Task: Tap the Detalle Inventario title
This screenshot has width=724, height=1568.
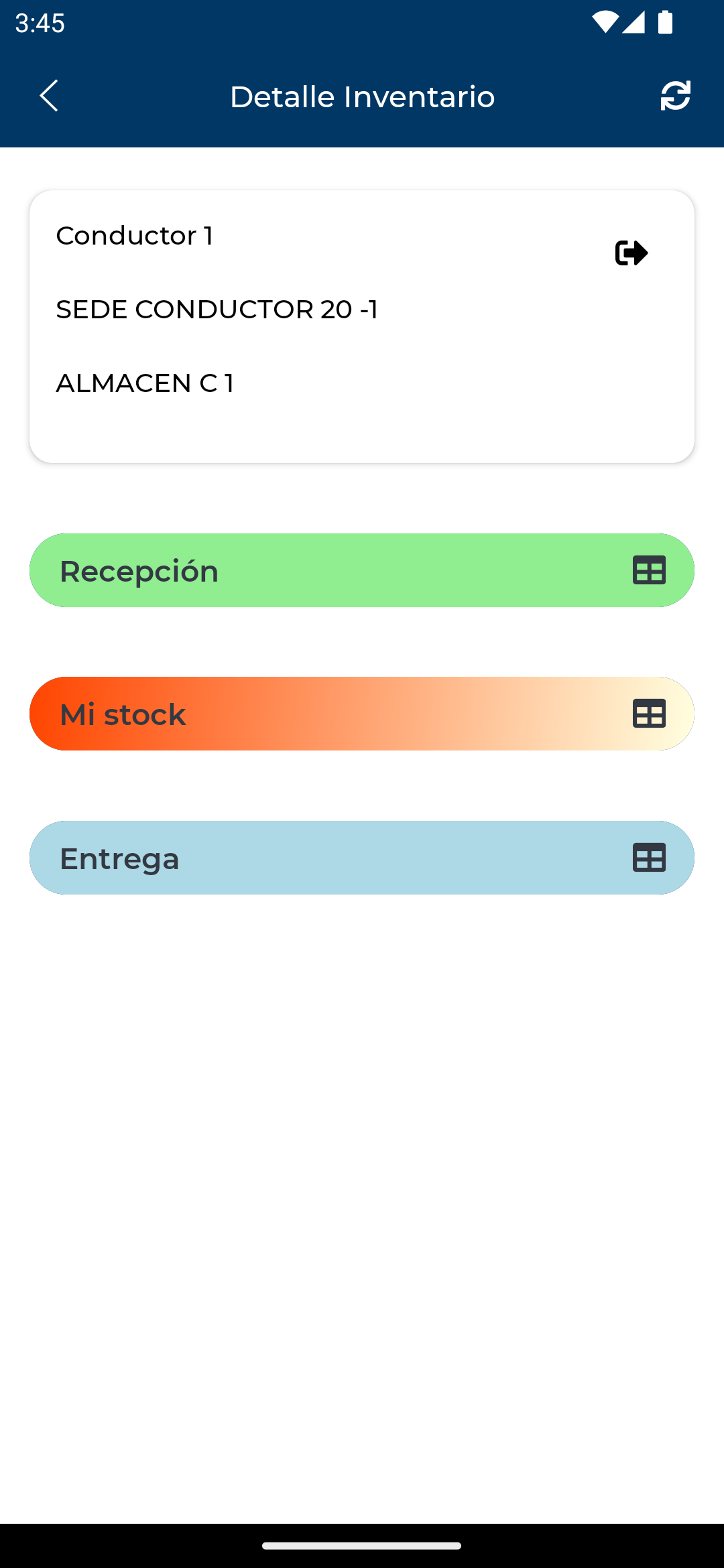Action: click(x=362, y=96)
